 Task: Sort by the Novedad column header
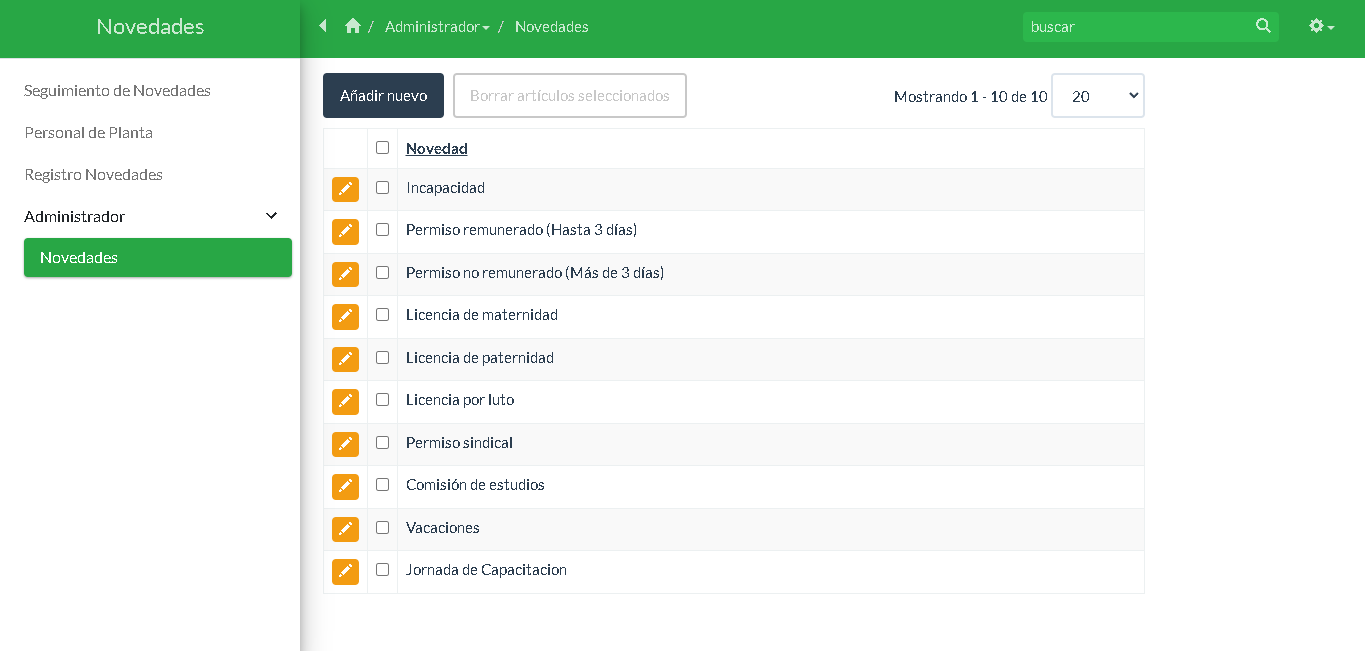[x=436, y=149]
